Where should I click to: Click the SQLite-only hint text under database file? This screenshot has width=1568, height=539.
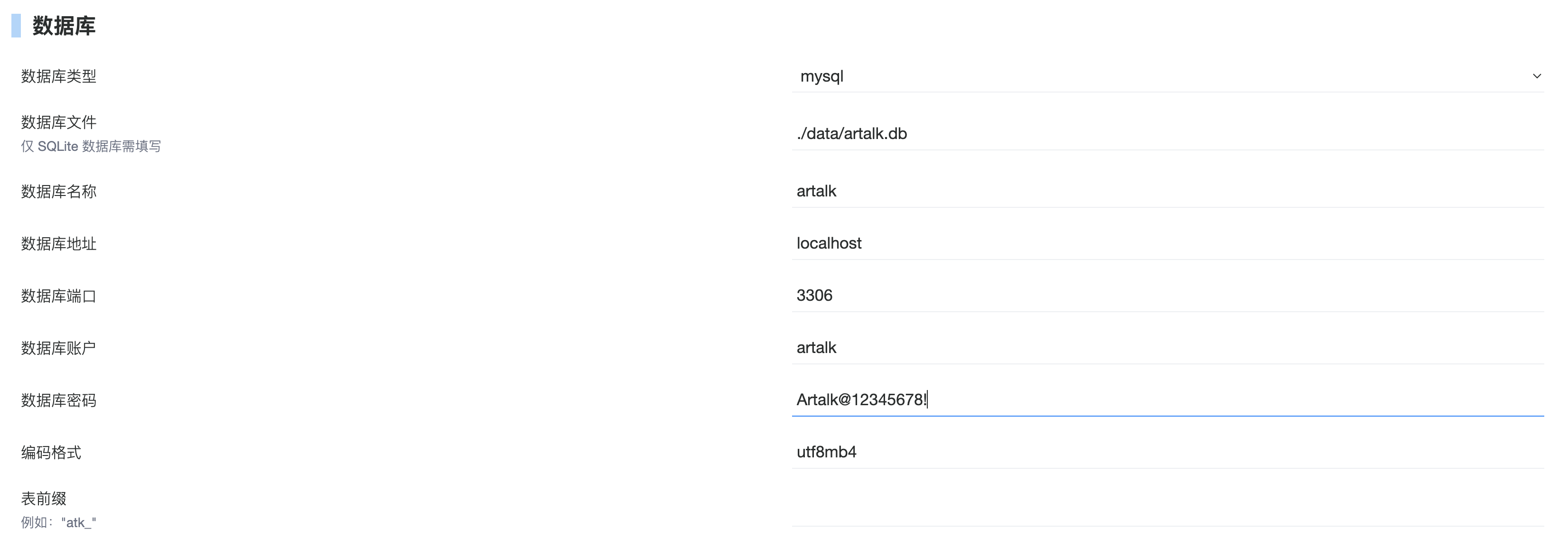click(x=91, y=146)
